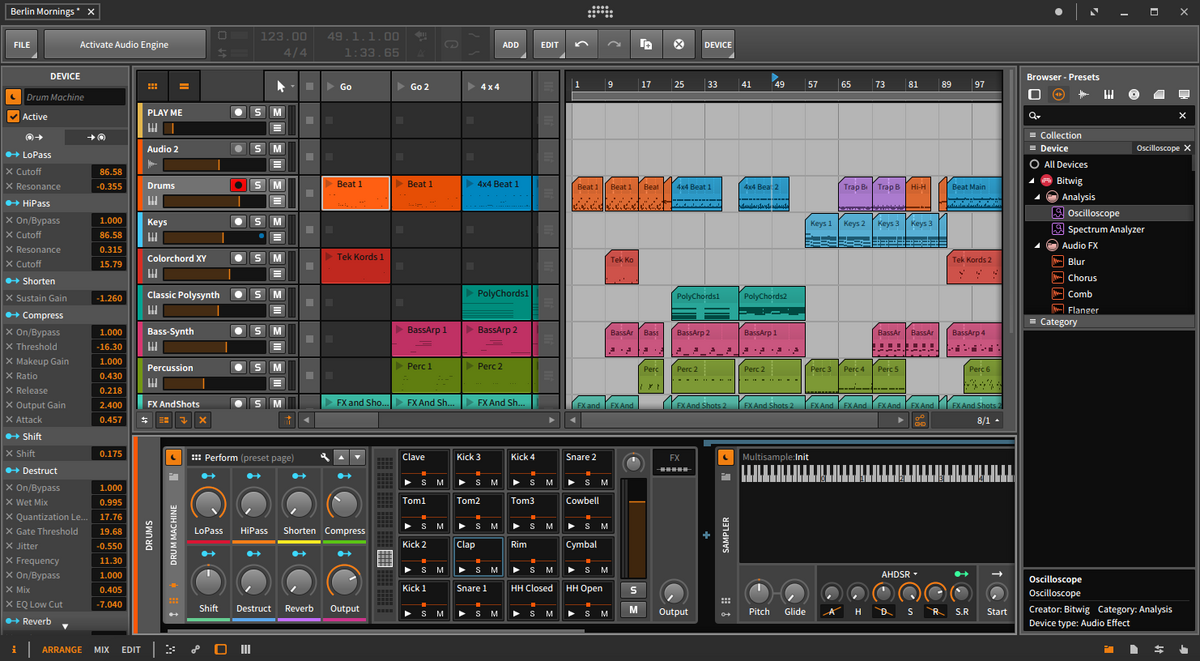Image resolution: width=1200 pixels, height=661 pixels.
Task: Click the Oscilloscope device icon in browser
Action: pos(1058,213)
